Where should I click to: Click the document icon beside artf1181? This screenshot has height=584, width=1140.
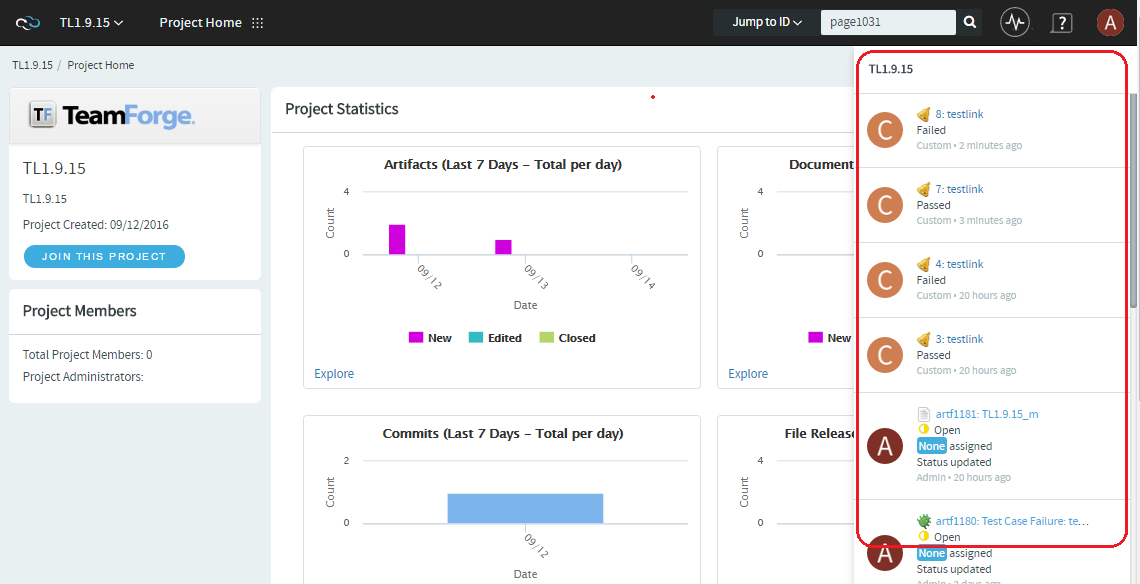click(924, 414)
